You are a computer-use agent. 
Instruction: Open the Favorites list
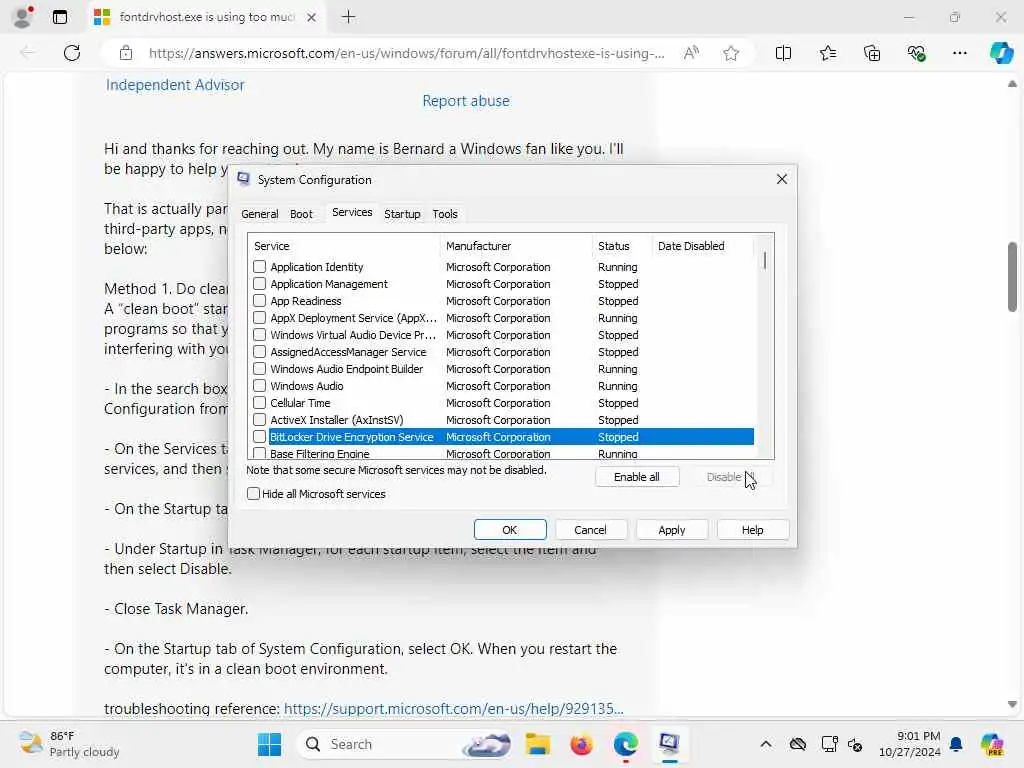(827, 53)
